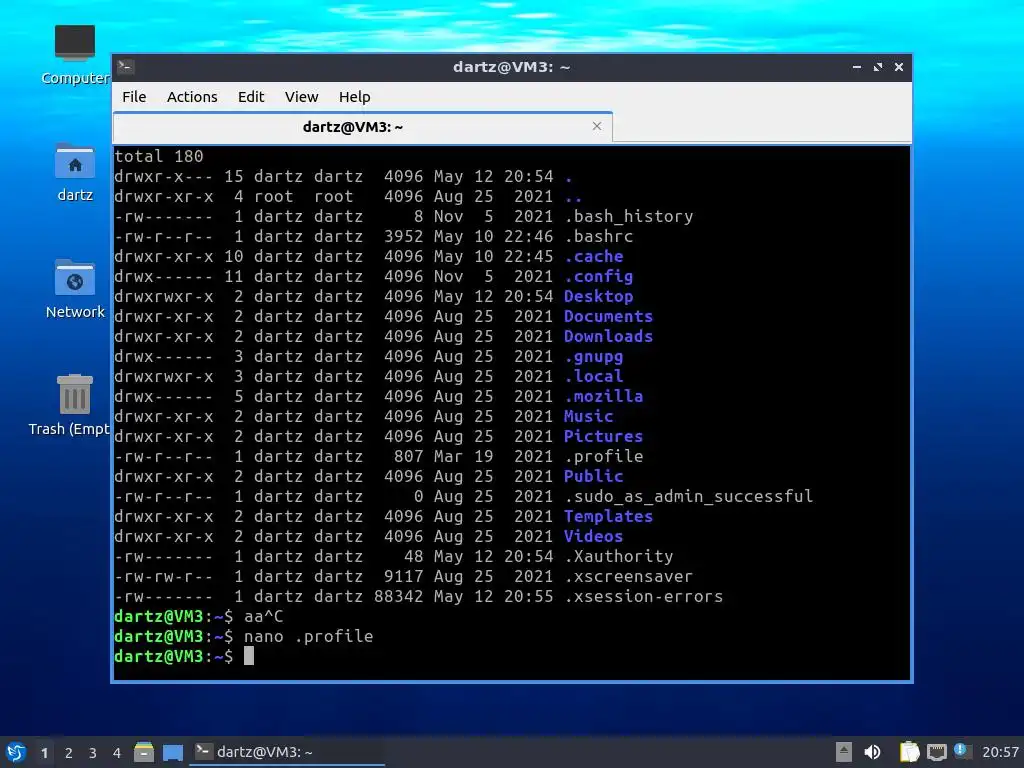Click the 'nano .profile' command text
This screenshot has height=768, width=1024.
pyautogui.click(x=309, y=636)
